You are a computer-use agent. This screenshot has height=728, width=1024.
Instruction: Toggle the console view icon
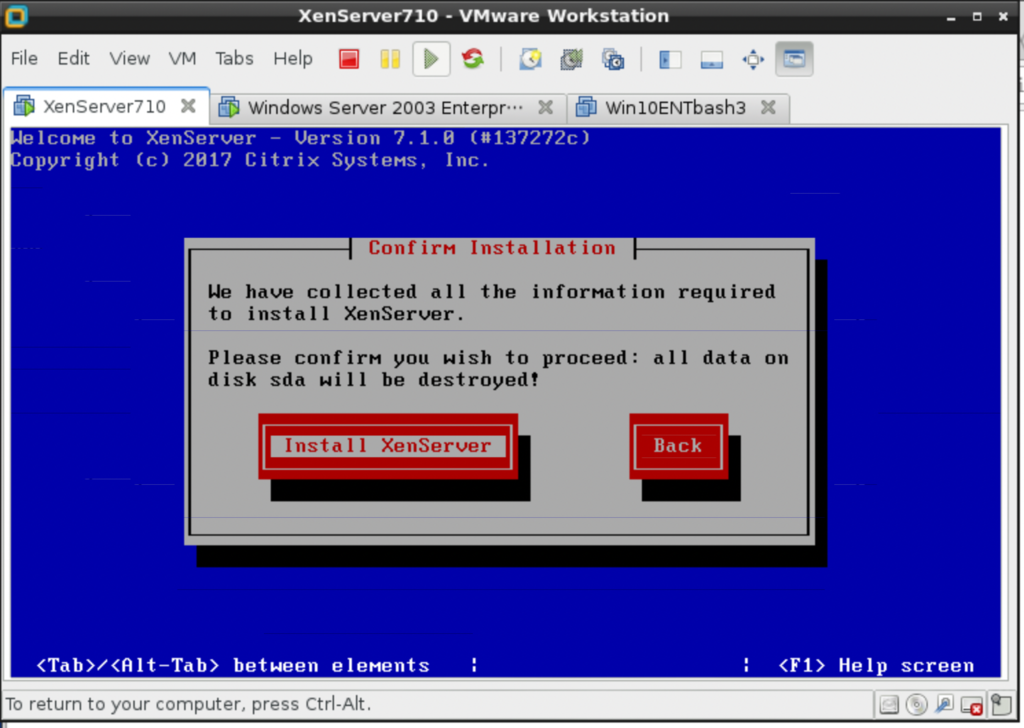pos(794,59)
